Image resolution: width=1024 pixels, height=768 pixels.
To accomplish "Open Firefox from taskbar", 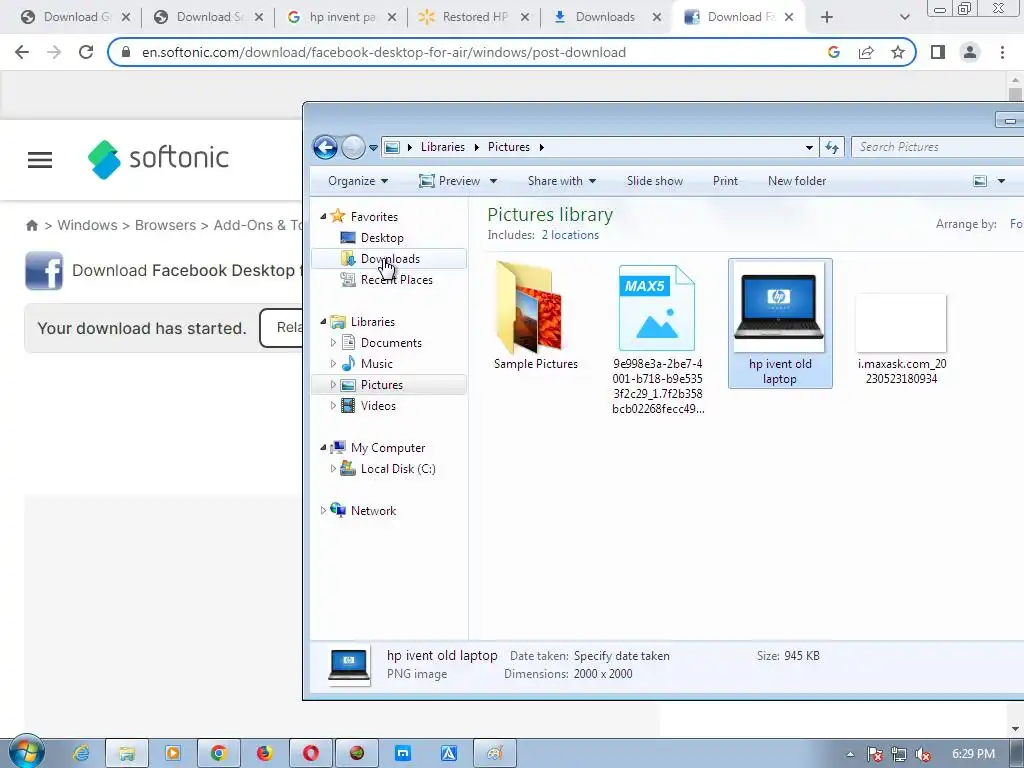I will (264, 753).
